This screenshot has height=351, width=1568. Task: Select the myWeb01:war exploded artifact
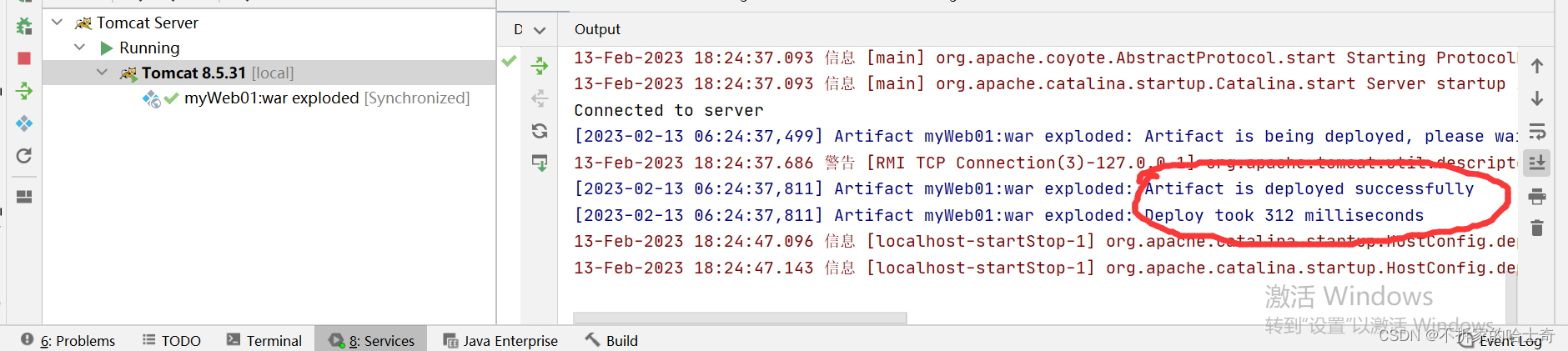pyautogui.click(x=271, y=98)
